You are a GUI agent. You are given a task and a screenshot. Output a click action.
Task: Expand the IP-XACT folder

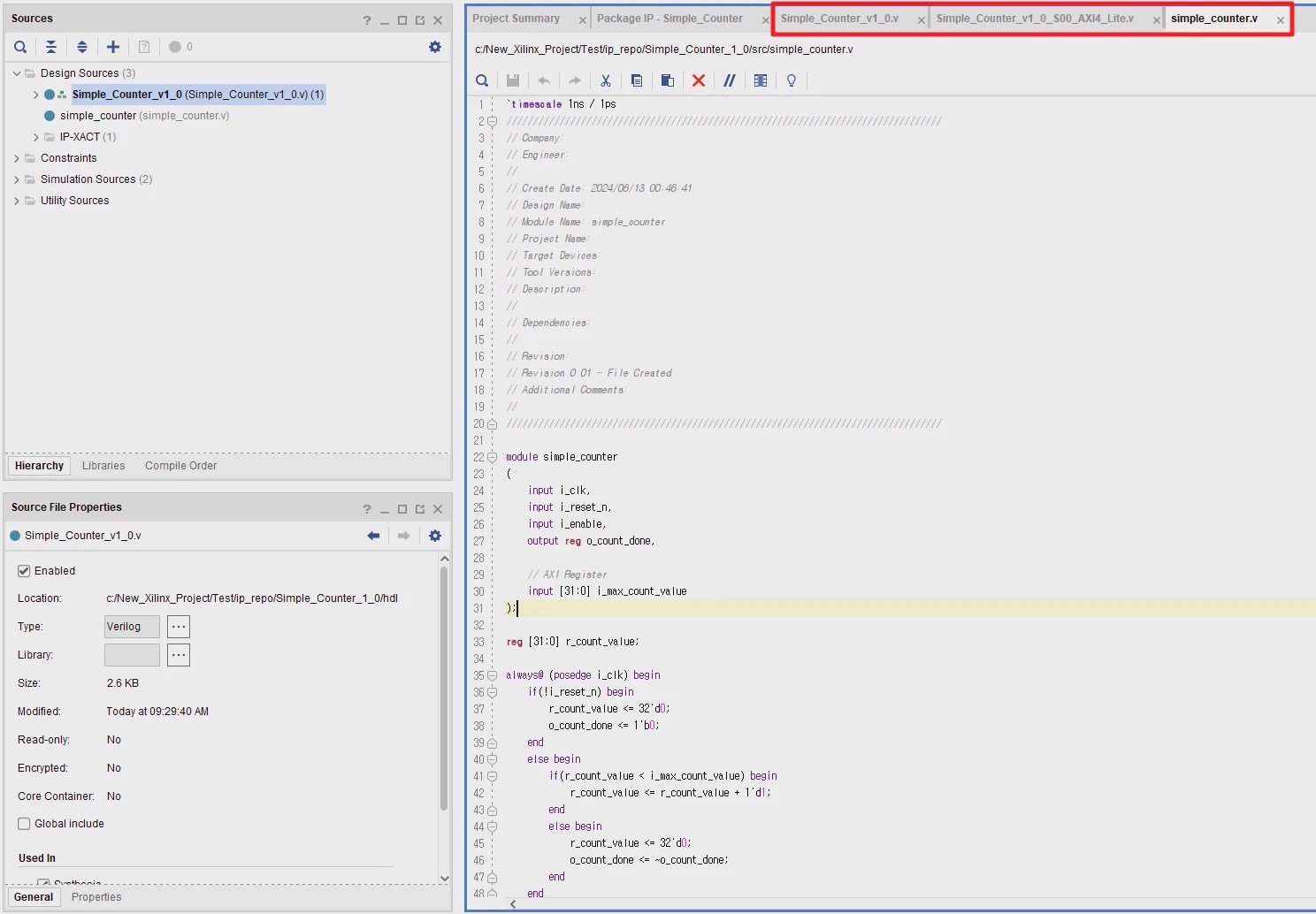coord(35,137)
